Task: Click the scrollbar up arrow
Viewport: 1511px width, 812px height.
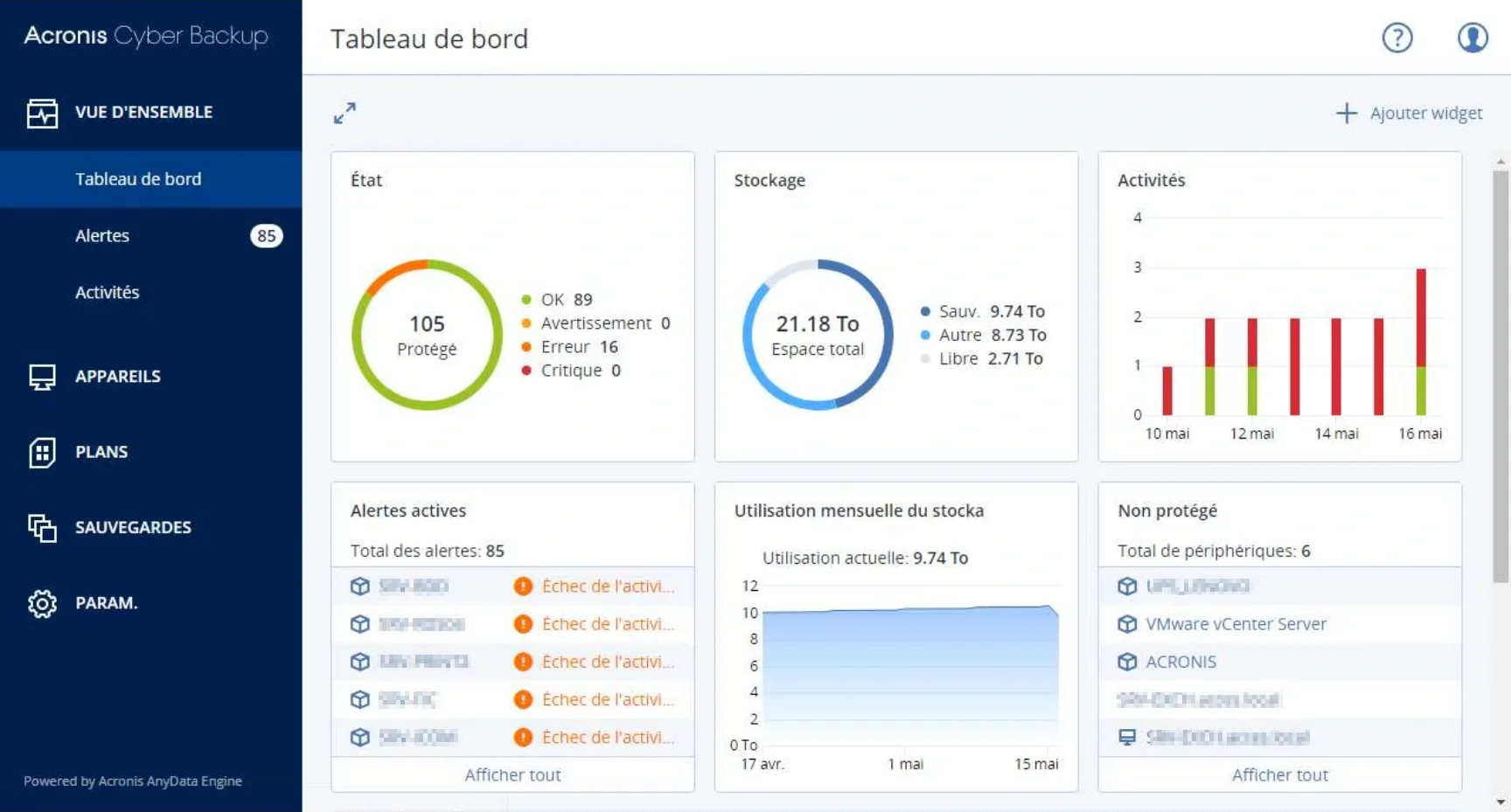Action: pos(1501,162)
